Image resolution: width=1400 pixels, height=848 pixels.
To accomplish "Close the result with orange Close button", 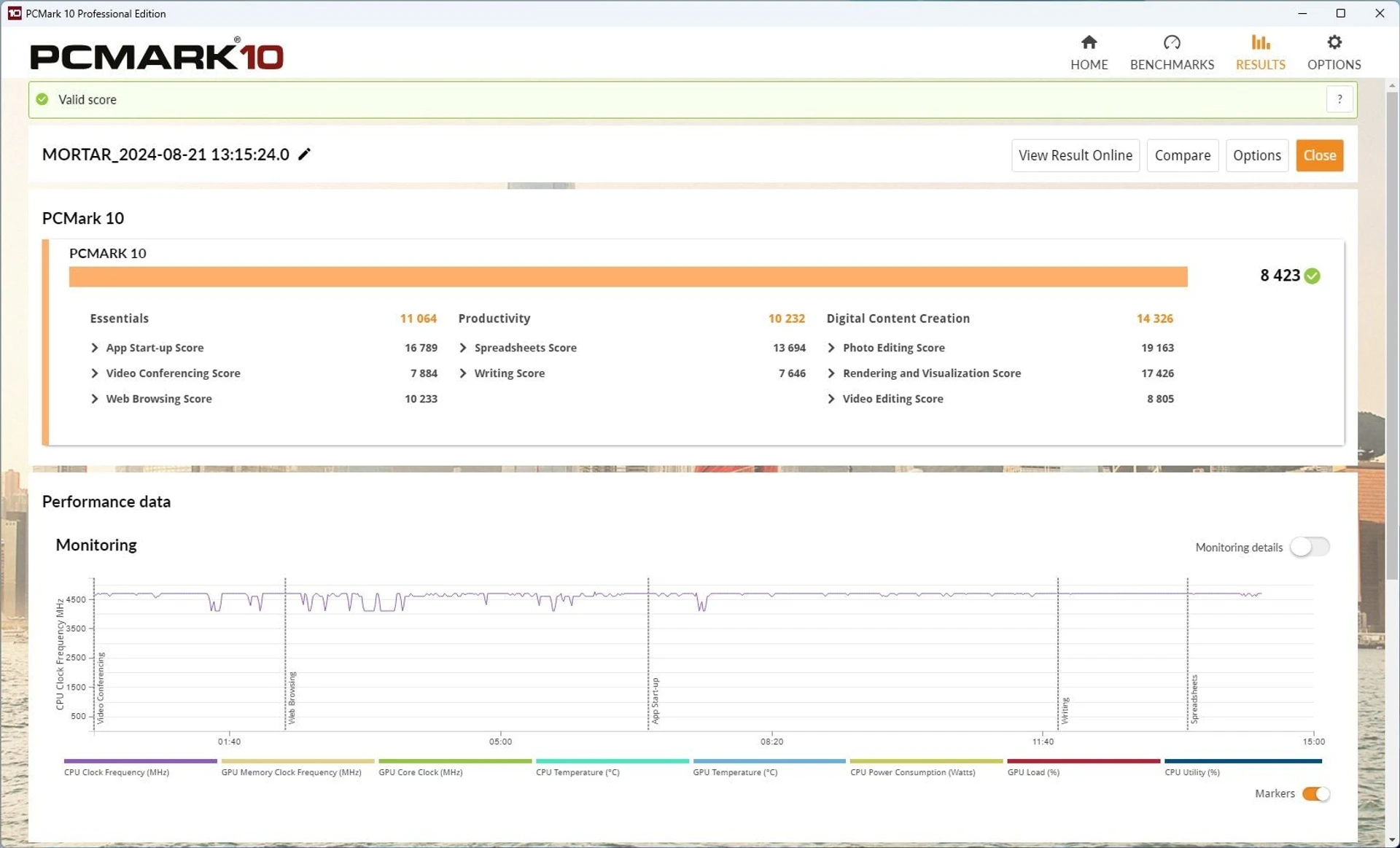I will pyautogui.click(x=1319, y=155).
